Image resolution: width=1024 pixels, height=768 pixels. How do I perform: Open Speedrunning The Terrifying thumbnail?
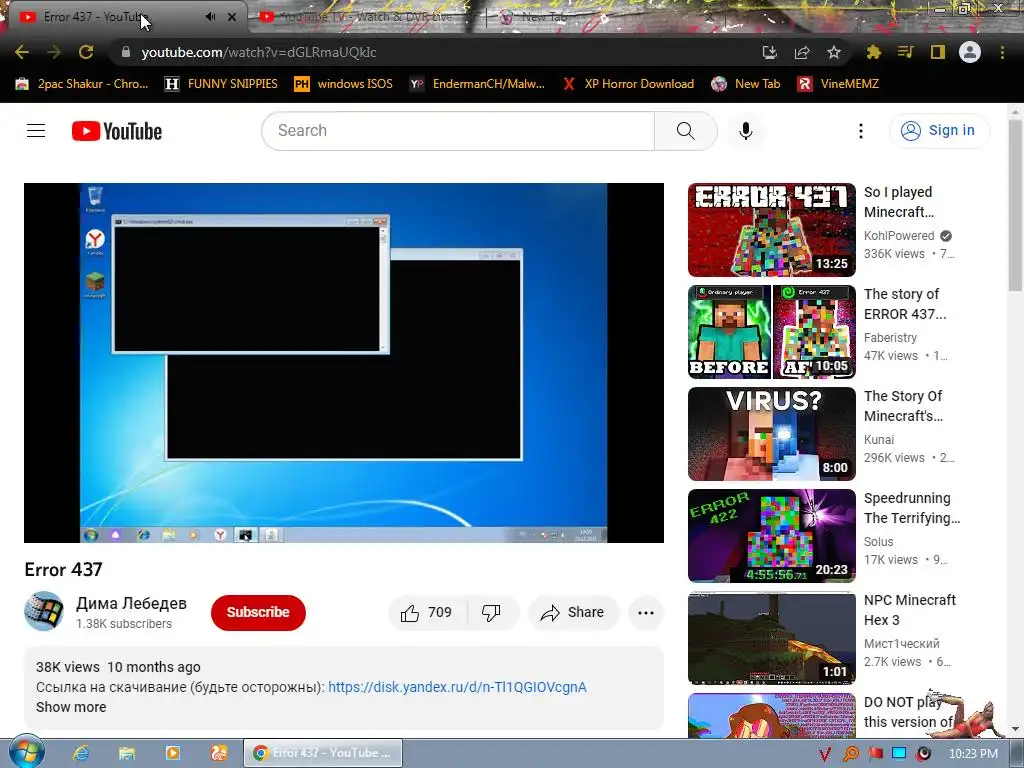(x=771, y=536)
